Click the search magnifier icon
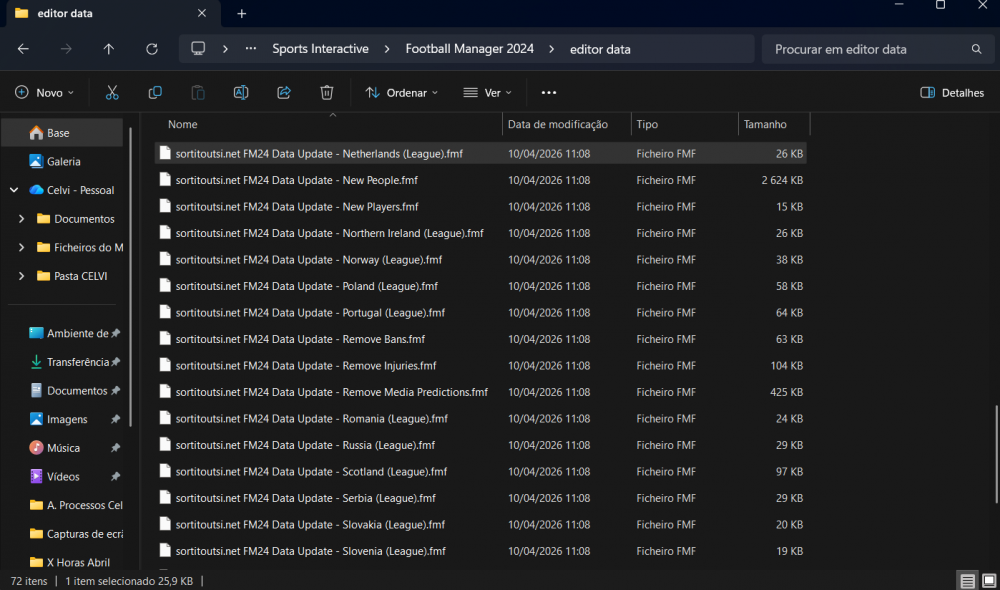This screenshot has height=590, width=1000. 976,49
